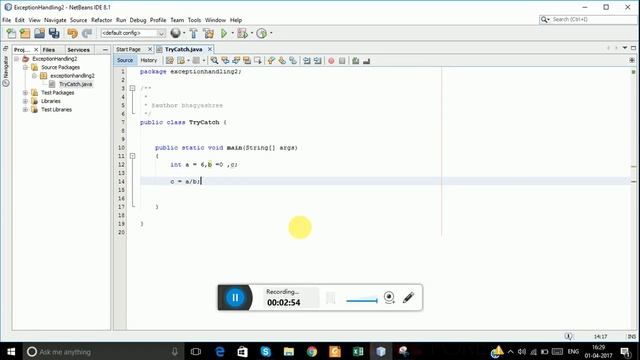Select the History view button
The image size is (640, 360).
click(x=149, y=60)
